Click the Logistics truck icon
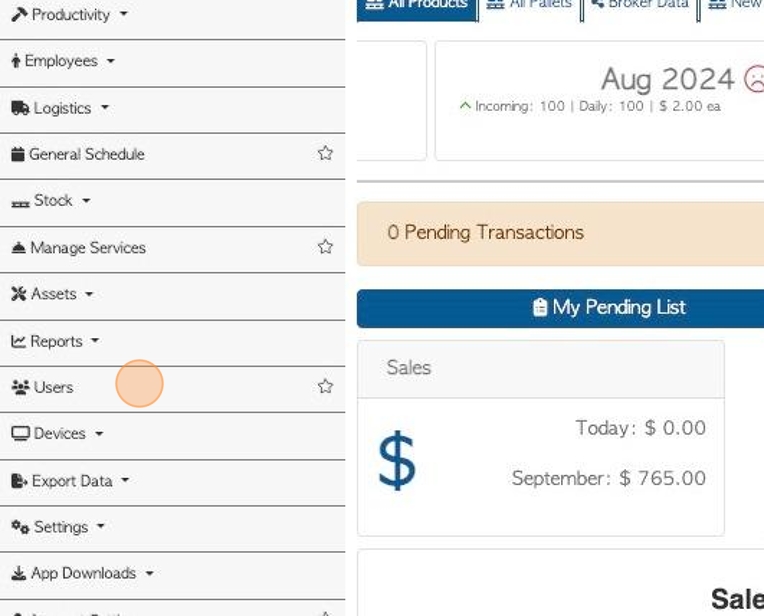 click(20, 108)
